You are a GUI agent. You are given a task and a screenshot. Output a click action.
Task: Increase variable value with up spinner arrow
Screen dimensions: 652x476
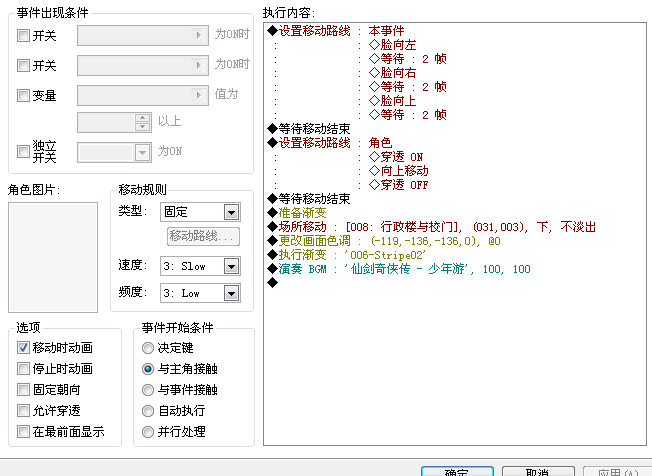click(143, 118)
